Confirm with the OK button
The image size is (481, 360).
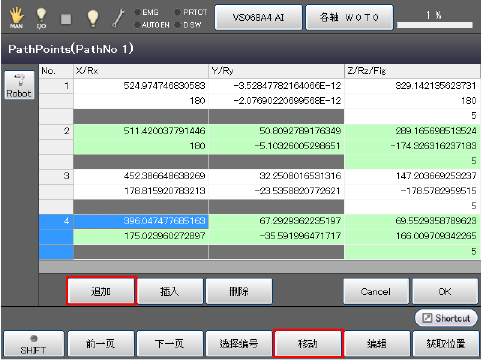[445, 292]
